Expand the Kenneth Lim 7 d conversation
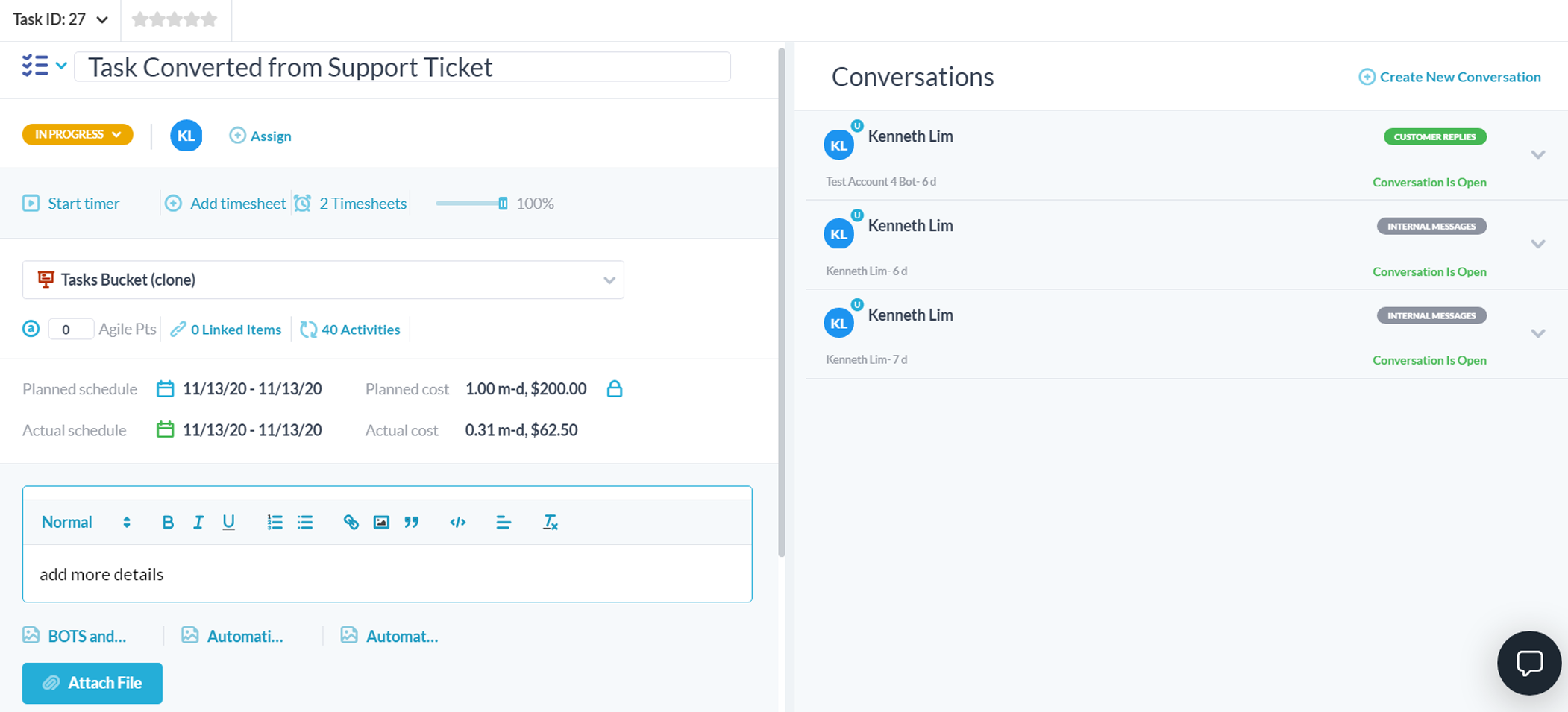Image resolution: width=1568 pixels, height=712 pixels. pyautogui.click(x=1538, y=333)
